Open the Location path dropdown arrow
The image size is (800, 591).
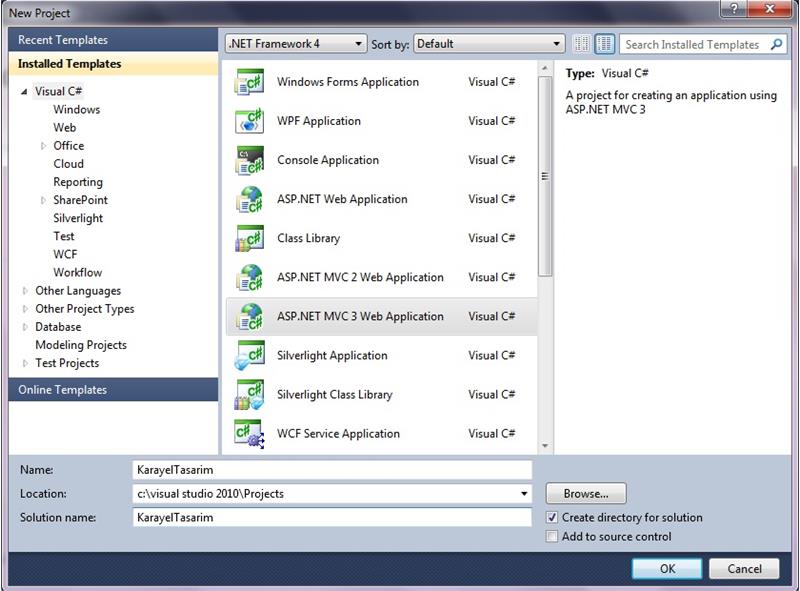point(523,494)
